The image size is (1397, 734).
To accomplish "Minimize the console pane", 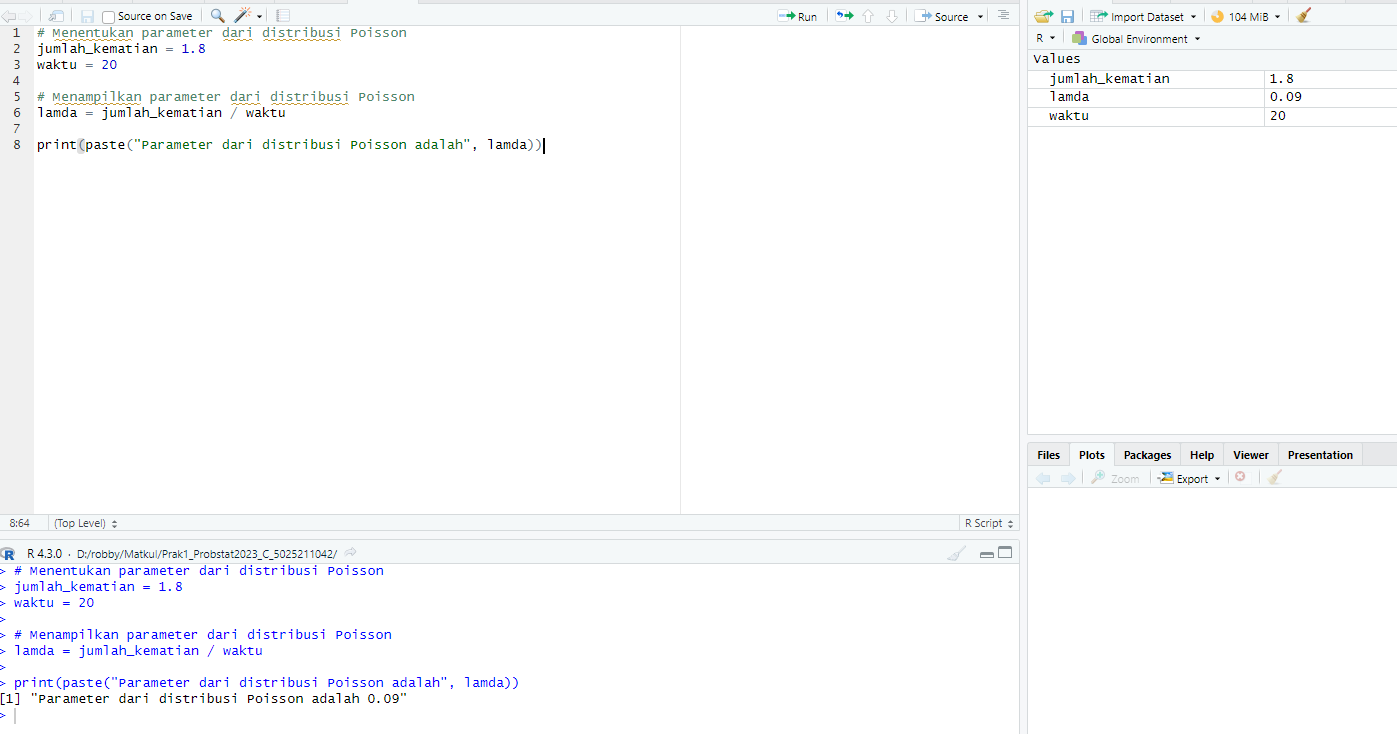I will point(987,553).
